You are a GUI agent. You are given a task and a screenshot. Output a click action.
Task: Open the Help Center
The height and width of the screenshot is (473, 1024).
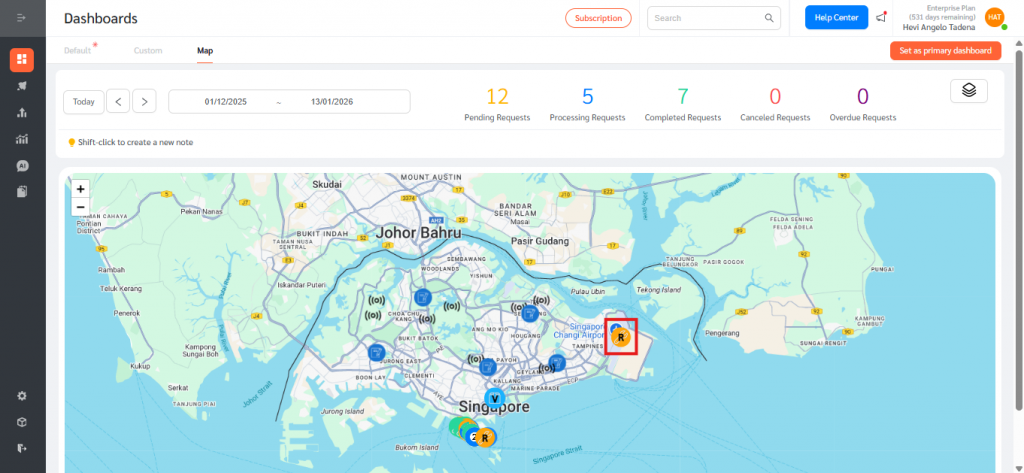coord(836,18)
